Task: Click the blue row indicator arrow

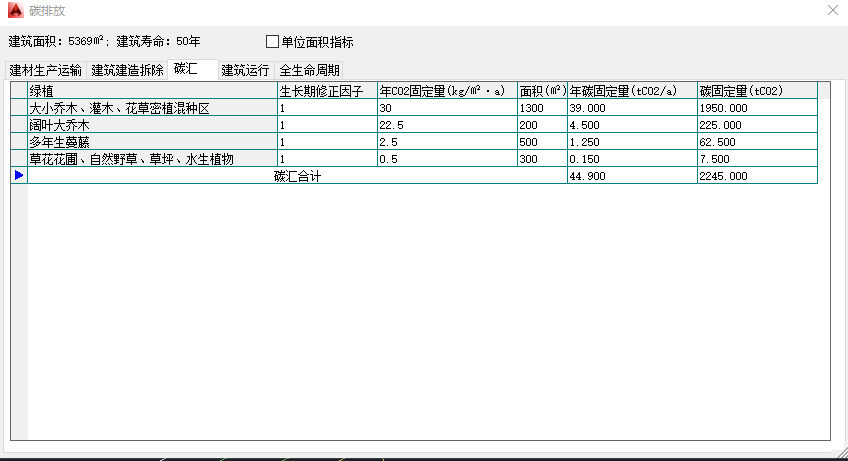Action: 19,175
